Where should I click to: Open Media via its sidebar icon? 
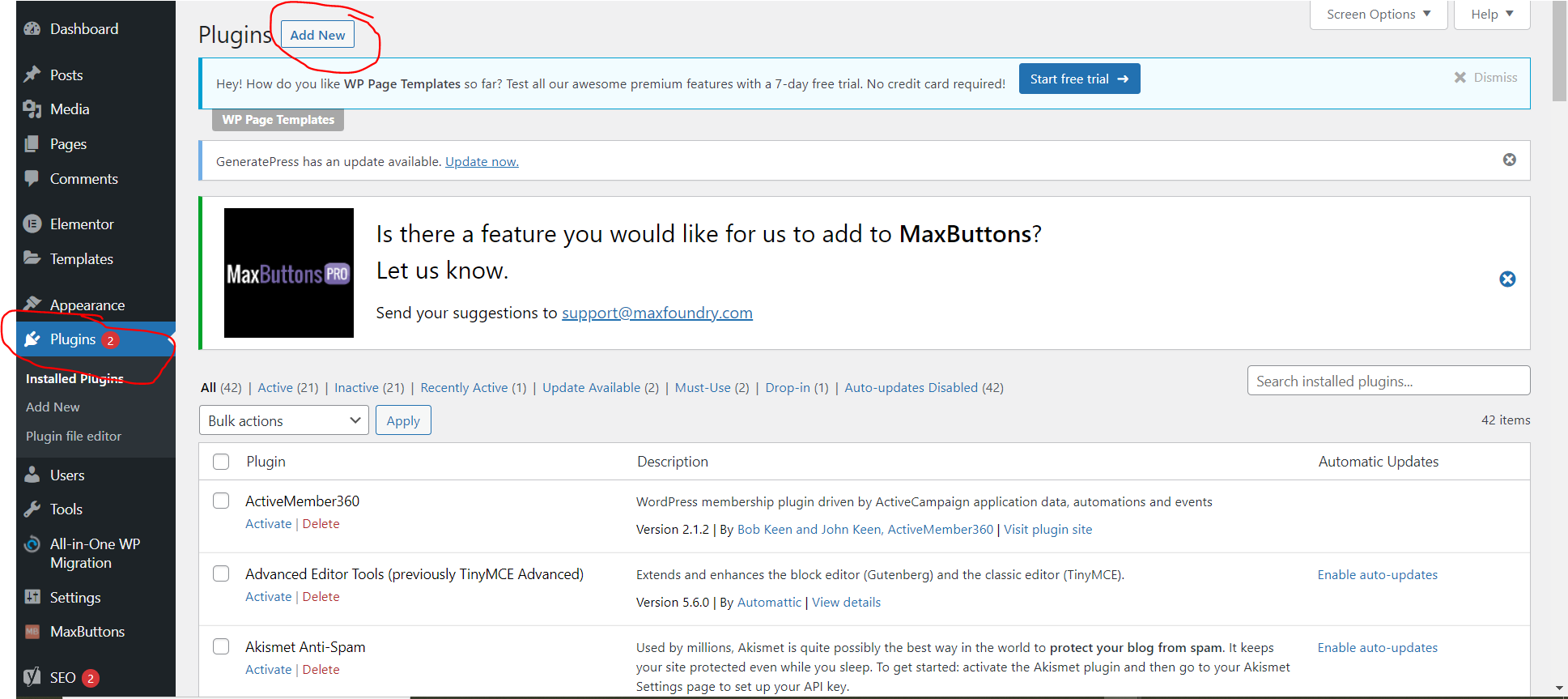pyautogui.click(x=32, y=109)
